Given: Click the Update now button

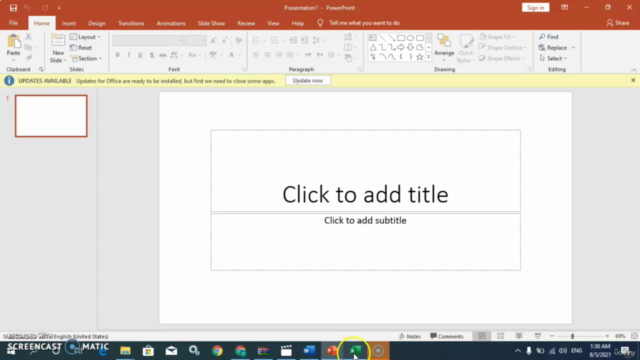Looking at the screenshot, I should (308, 80).
